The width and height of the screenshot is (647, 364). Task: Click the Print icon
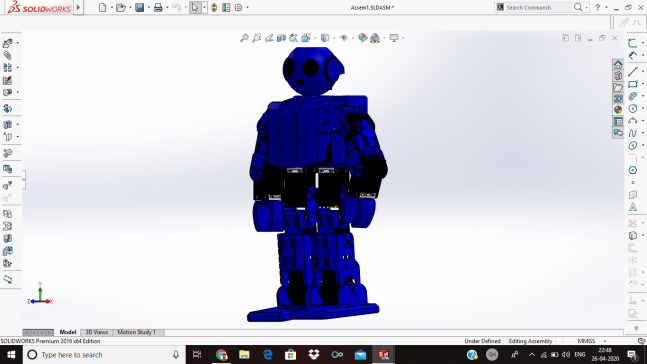click(158, 7)
